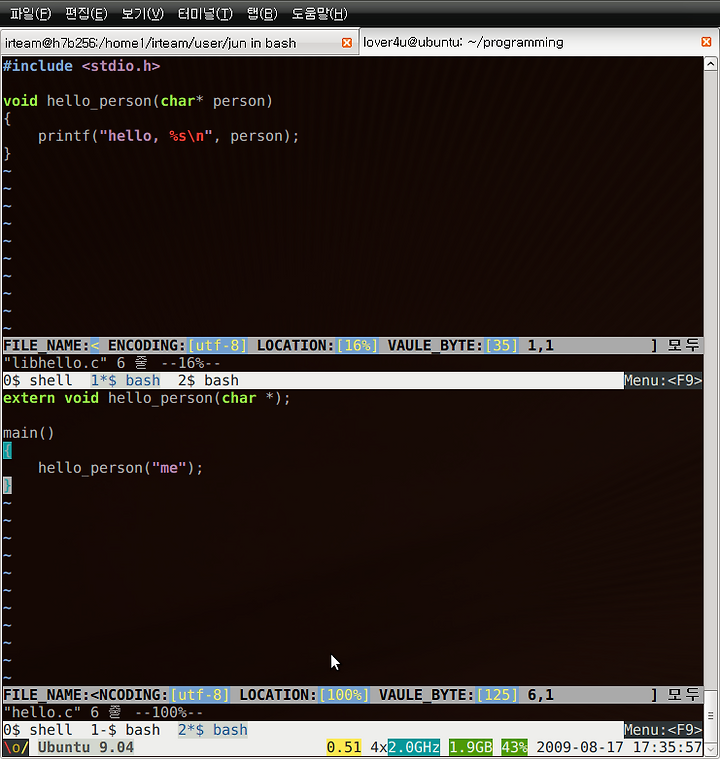Close the lover4u@ubuntu tab
Screen dimensions: 720x759
click(x=706, y=42)
